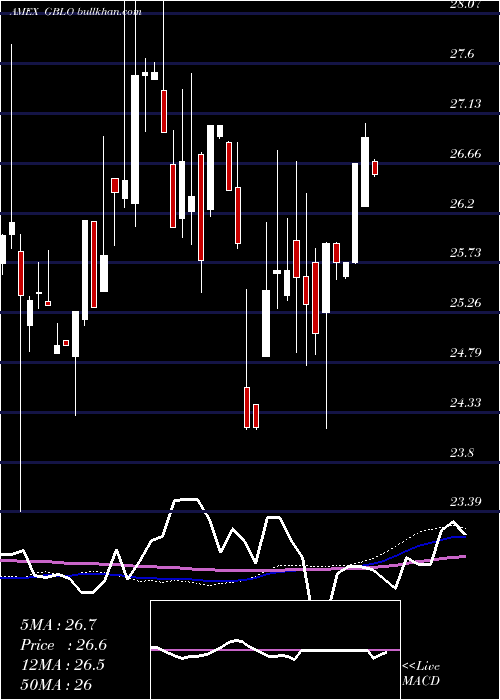The width and height of the screenshot is (500, 700).
Task: Click the 27.6 price axis label
Action: click(x=462, y=54)
